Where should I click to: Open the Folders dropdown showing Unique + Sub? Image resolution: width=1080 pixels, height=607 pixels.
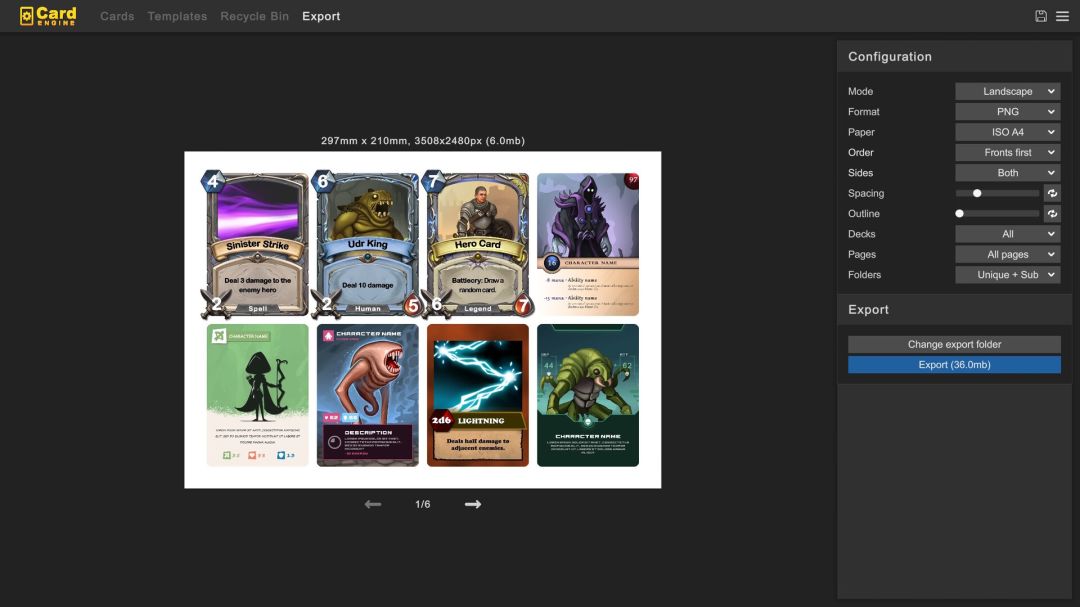[x=1008, y=274]
